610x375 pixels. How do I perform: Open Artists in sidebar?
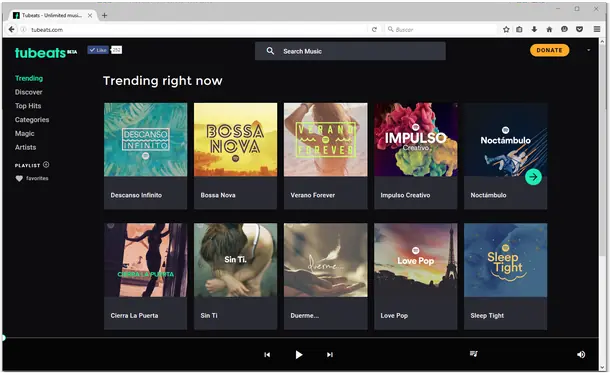click(x=25, y=147)
